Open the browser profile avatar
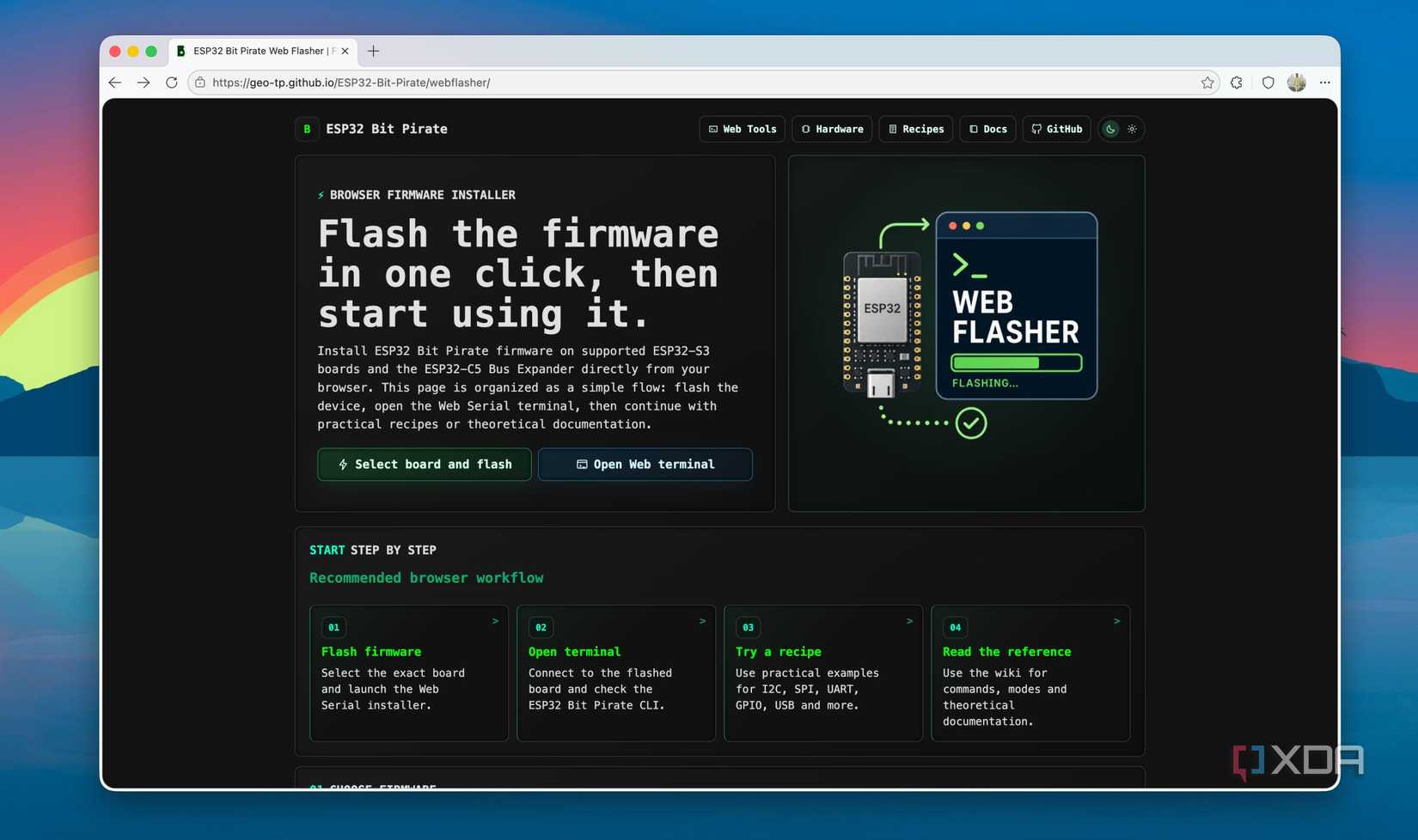This screenshot has width=1418, height=840. pos(1296,82)
